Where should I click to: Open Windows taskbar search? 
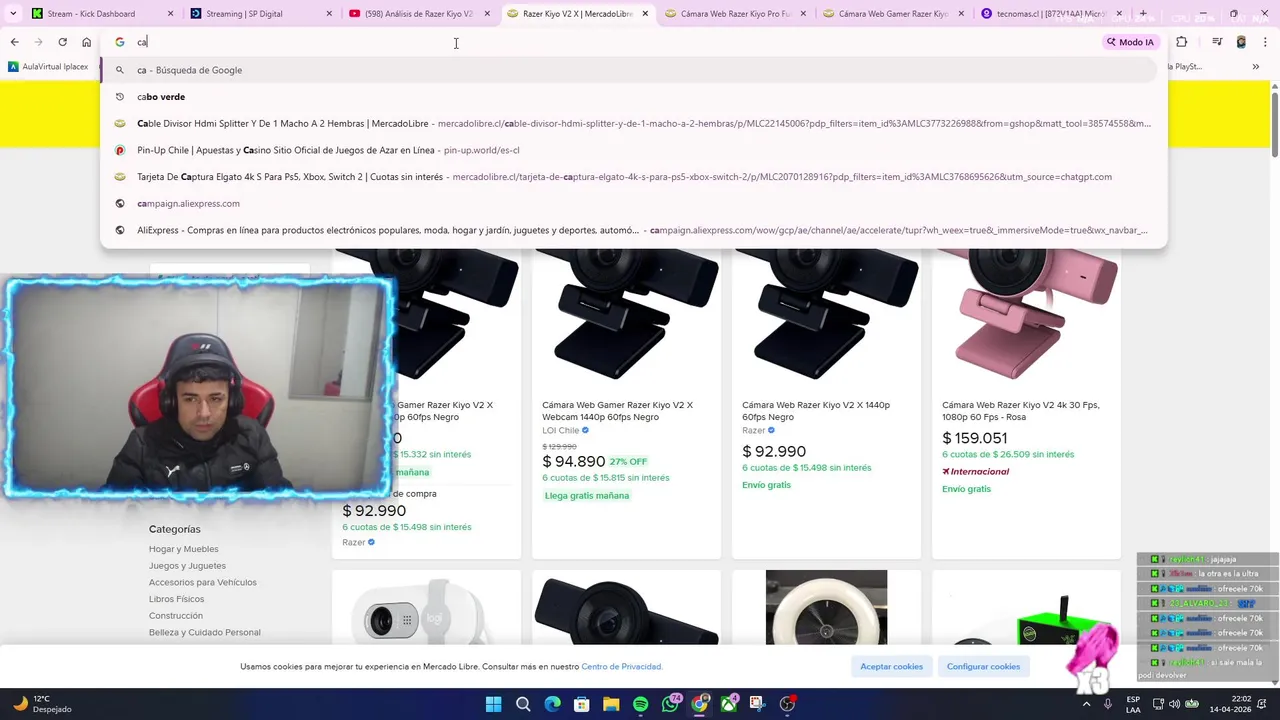pyautogui.click(x=523, y=704)
